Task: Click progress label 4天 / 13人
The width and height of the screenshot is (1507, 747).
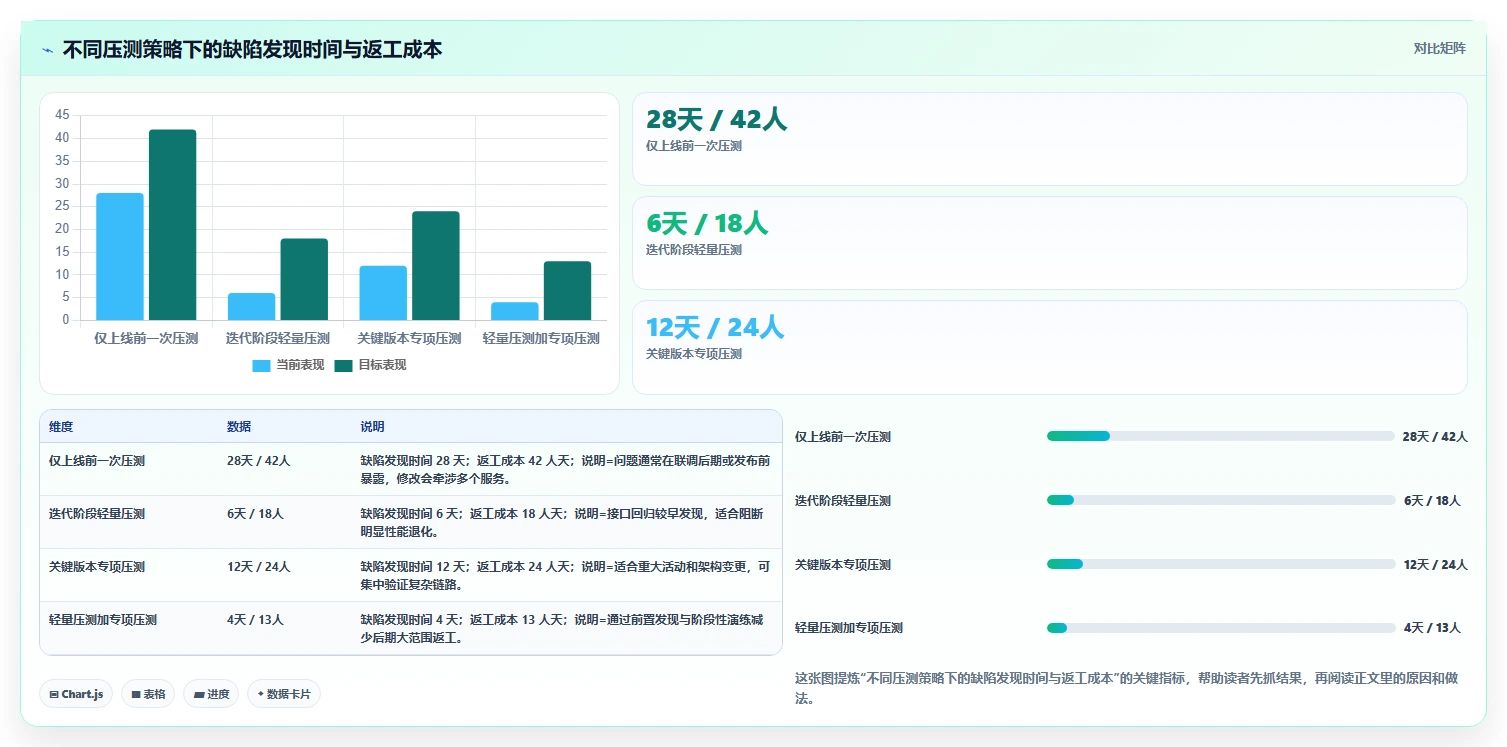Action: tap(1432, 628)
